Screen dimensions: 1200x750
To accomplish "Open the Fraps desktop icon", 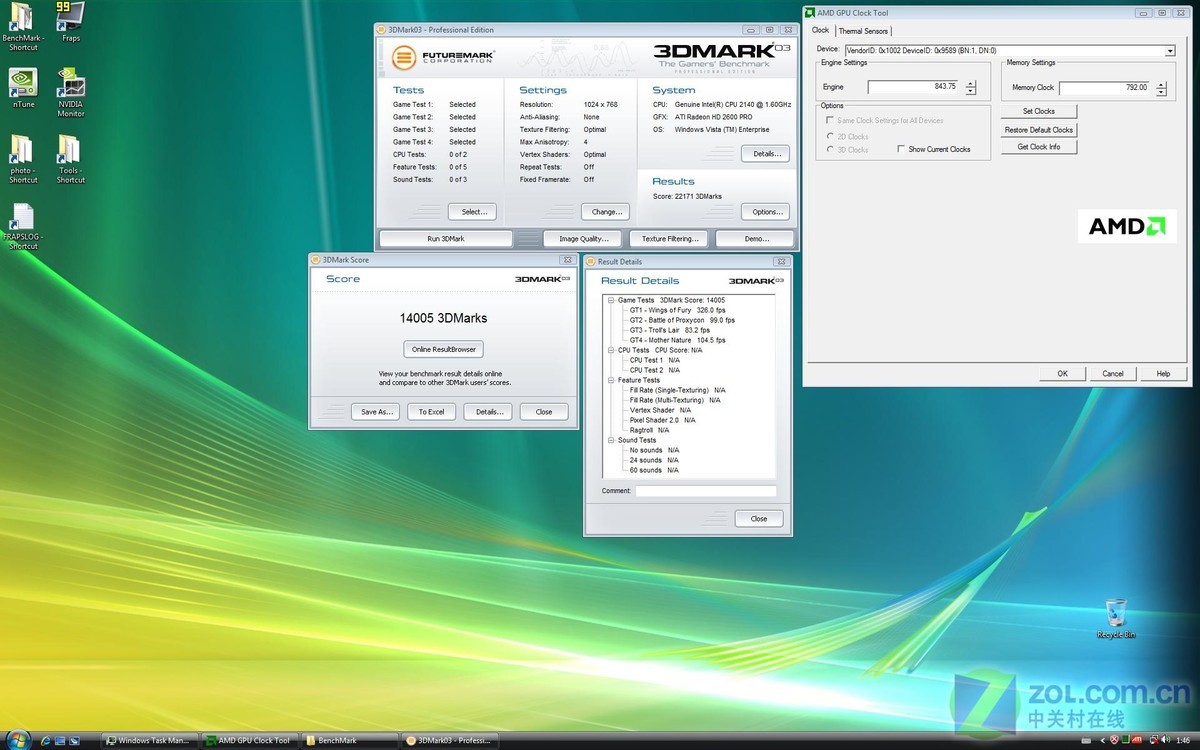I will [71, 18].
